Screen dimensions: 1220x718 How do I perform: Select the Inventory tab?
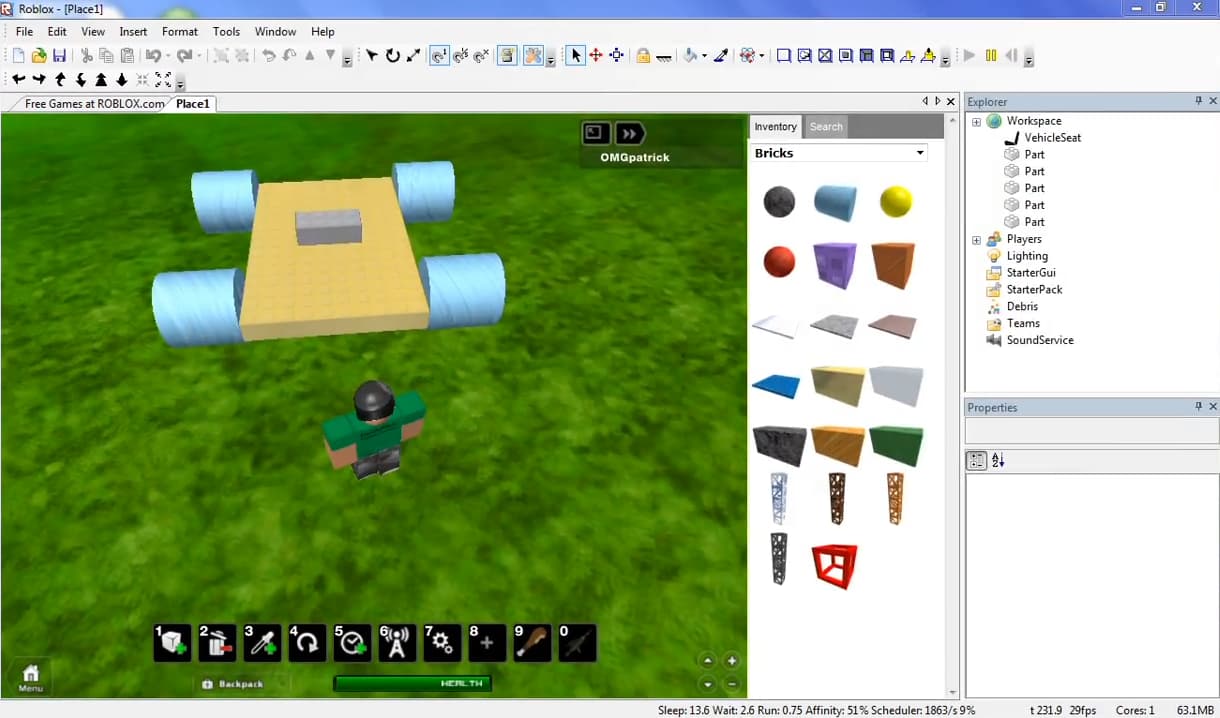[x=775, y=126]
